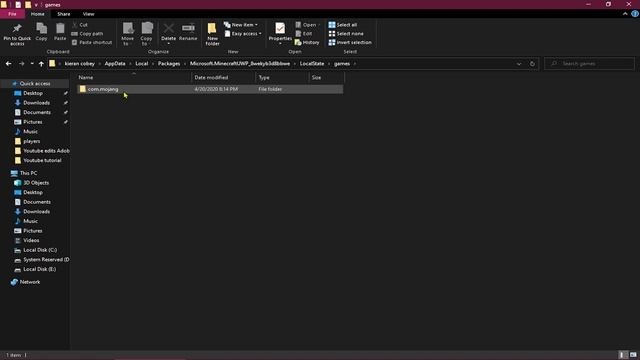The image size is (640, 360).
Task: Open Downloads under Quick access
Action: [x=36, y=103]
